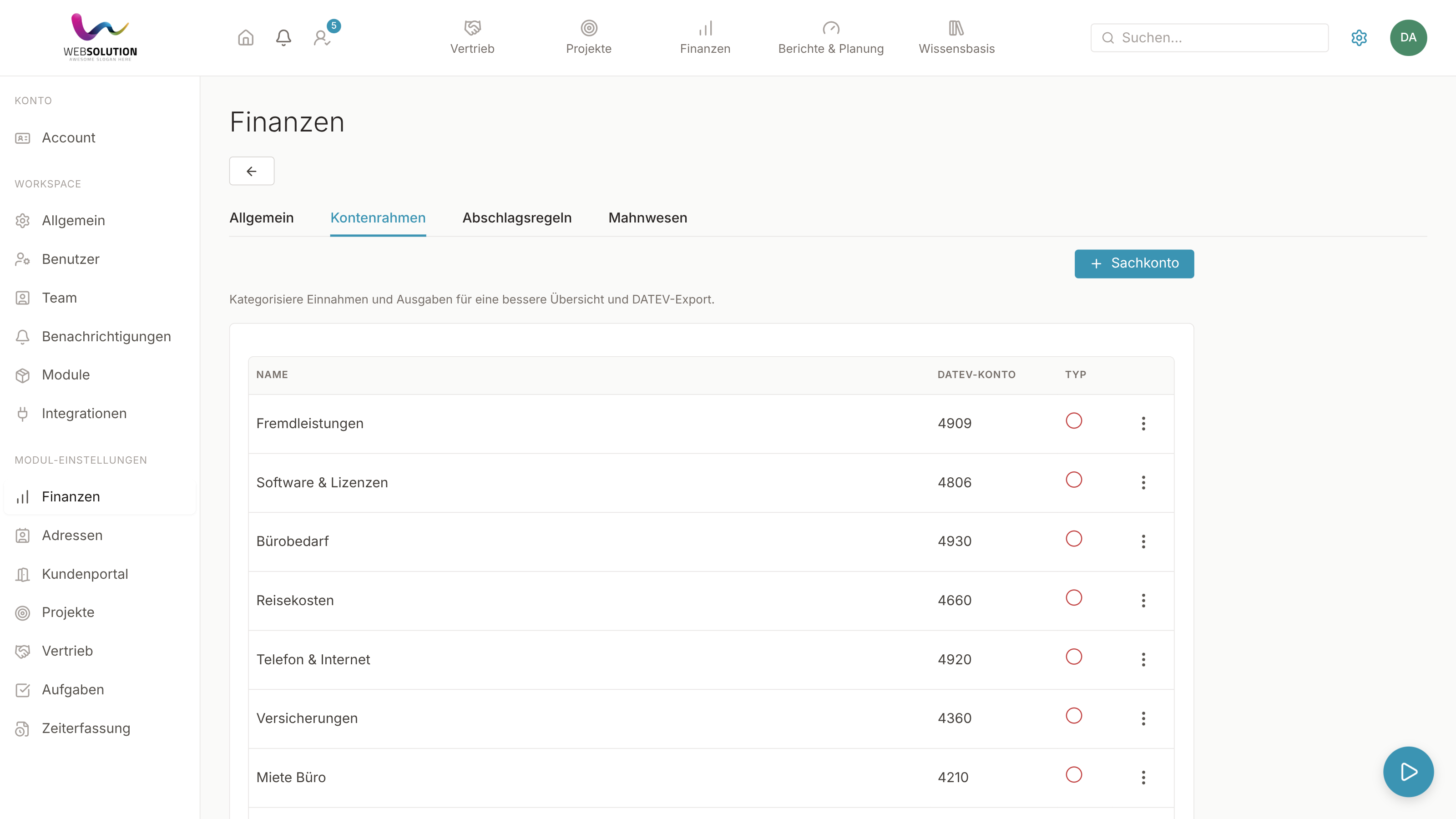Select the Fremdleistungen account name

coord(310,424)
